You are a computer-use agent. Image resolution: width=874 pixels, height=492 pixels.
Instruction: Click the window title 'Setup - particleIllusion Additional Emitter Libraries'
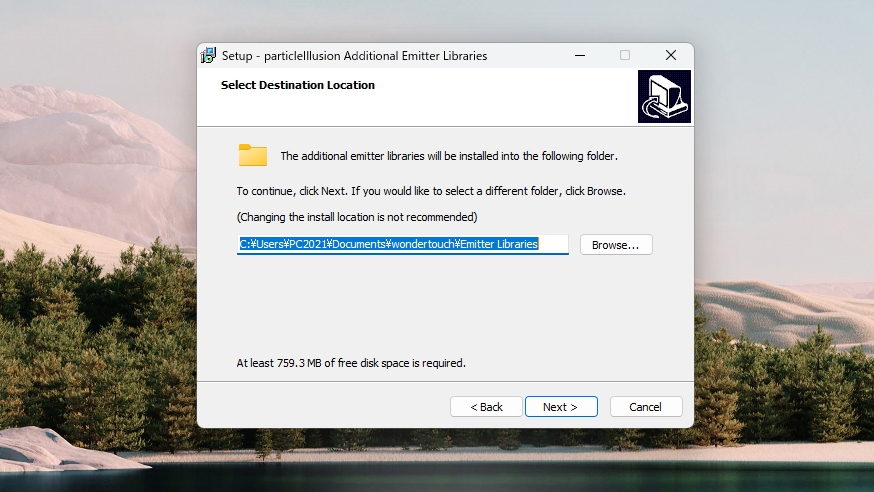pyautogui.click(x=355, y=56)
